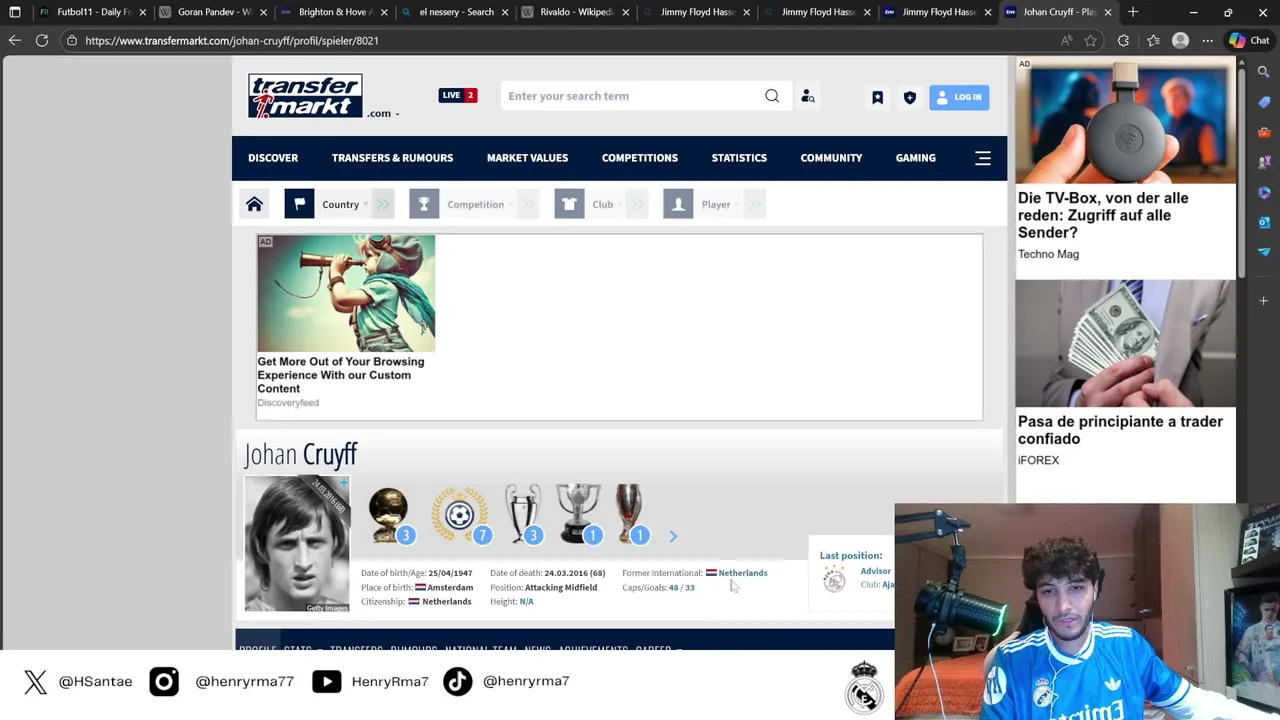Open the iFOREX trader ad
This screenshot has width=1280, height=720.
(1125, 375)
